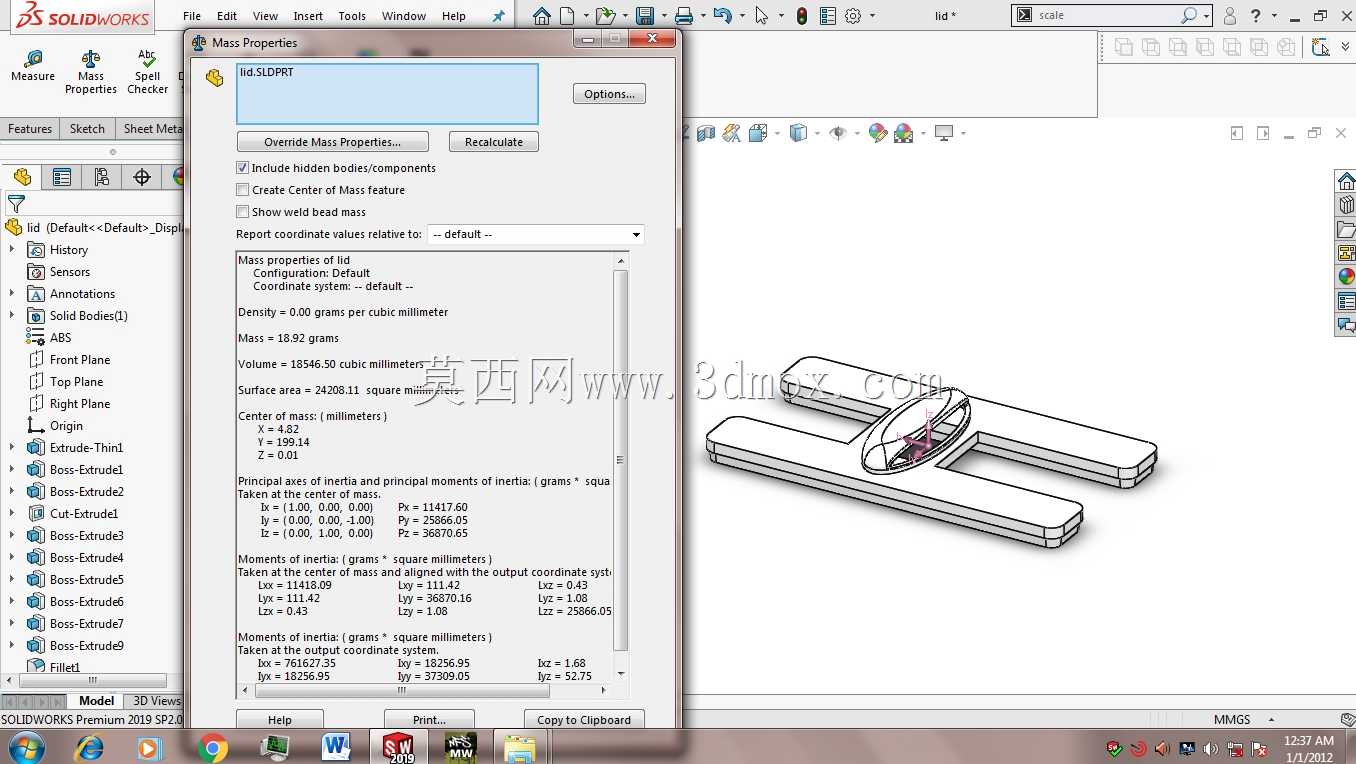Screen dimensions: 1356x764
Task: Undo the last action
Action: (723, 16)
